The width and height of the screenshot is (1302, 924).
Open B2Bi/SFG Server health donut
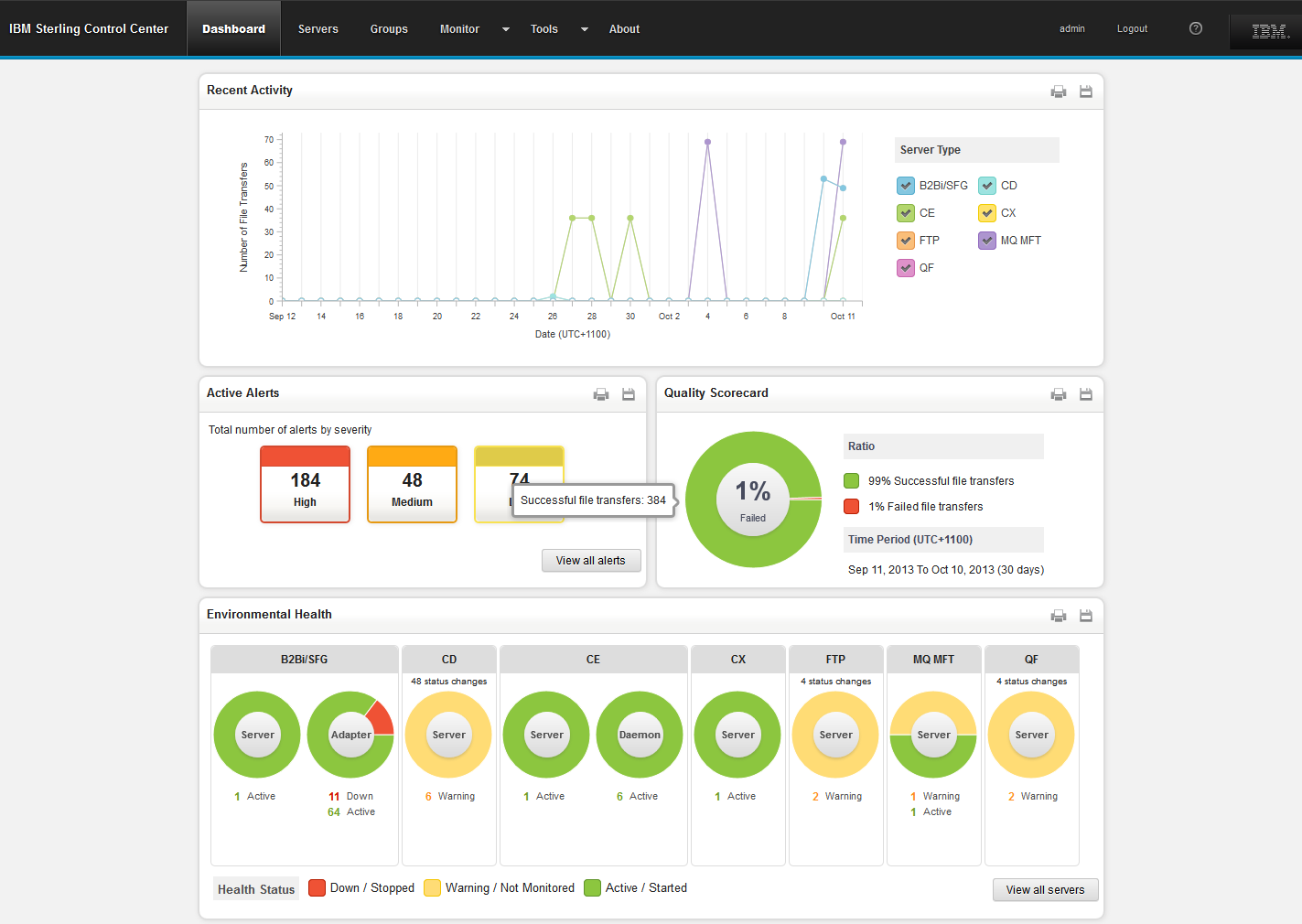(257, 735)
